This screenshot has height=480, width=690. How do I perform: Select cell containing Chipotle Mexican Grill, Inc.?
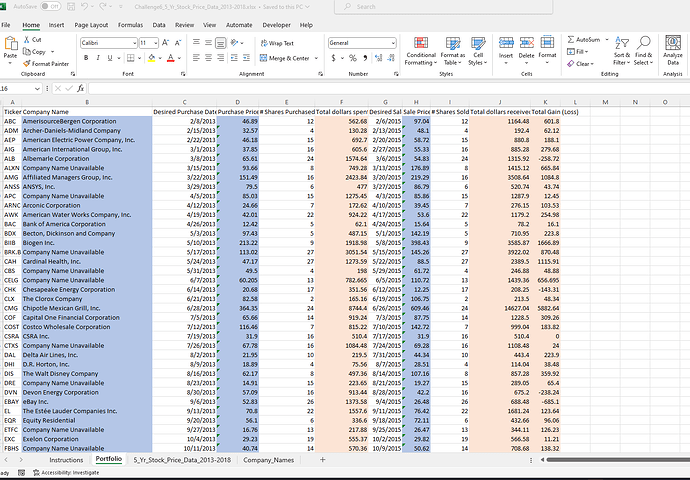[x=87, y=308]
